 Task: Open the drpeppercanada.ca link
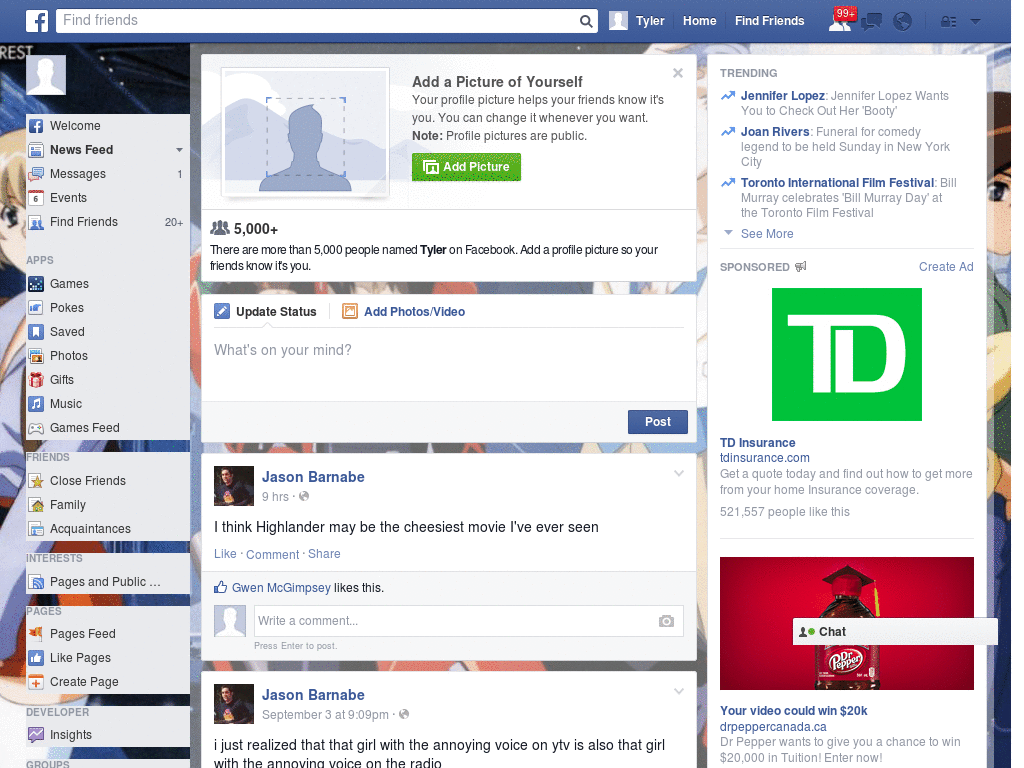[x=773, y=727]
